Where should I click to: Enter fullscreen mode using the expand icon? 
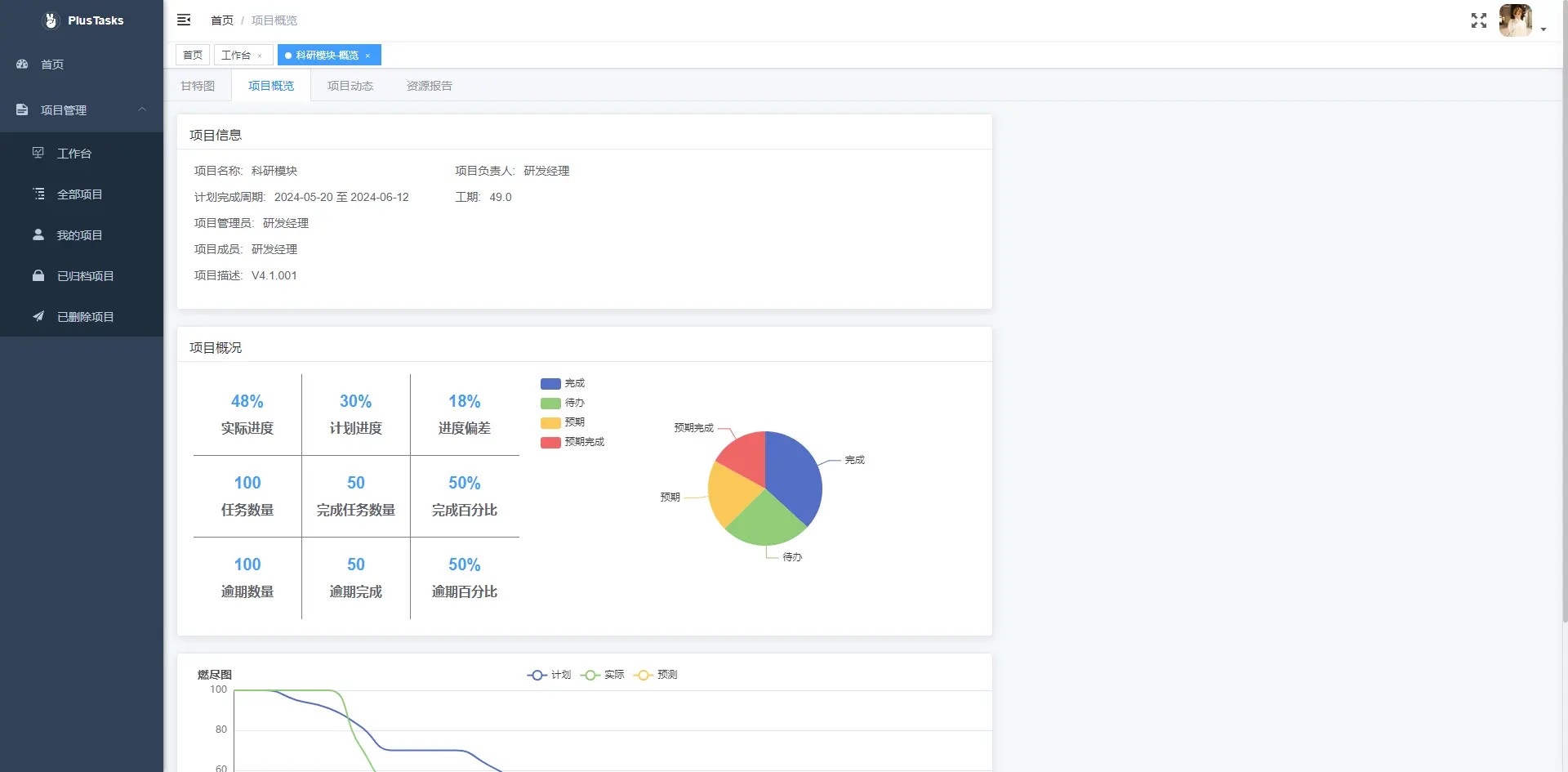click(x=1478, y=20)
